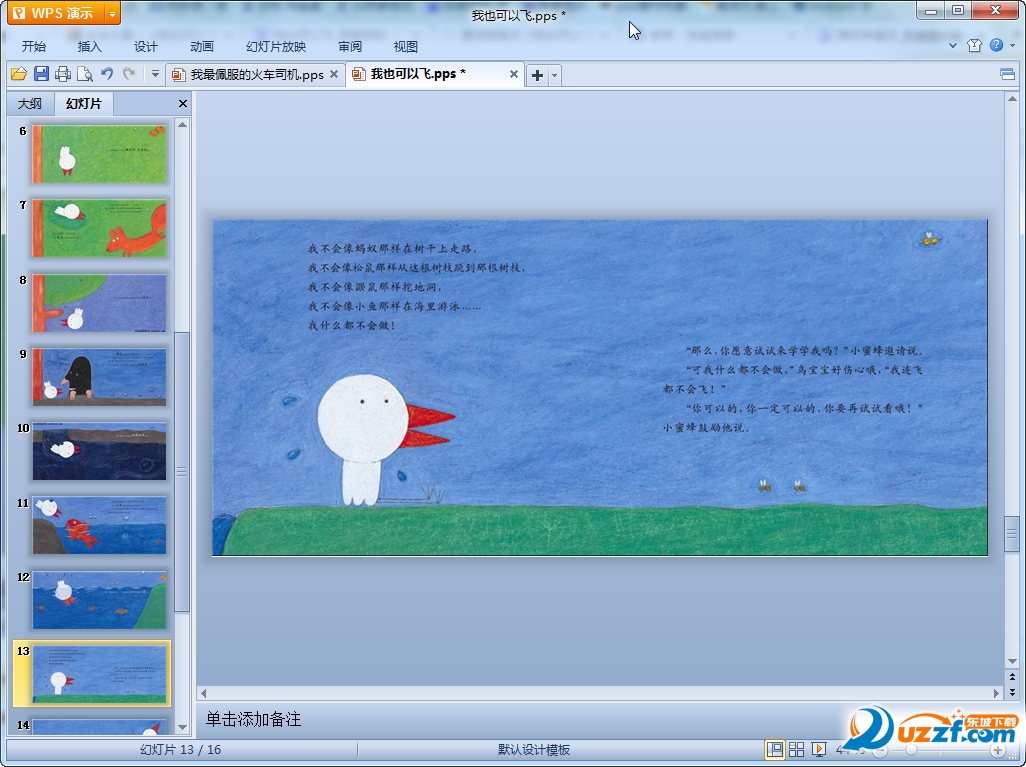The height and width of the screenshot is (767, 1026).
Task: Go to next slide via double-arrow down button
Action: click(x=1012, y=691)
